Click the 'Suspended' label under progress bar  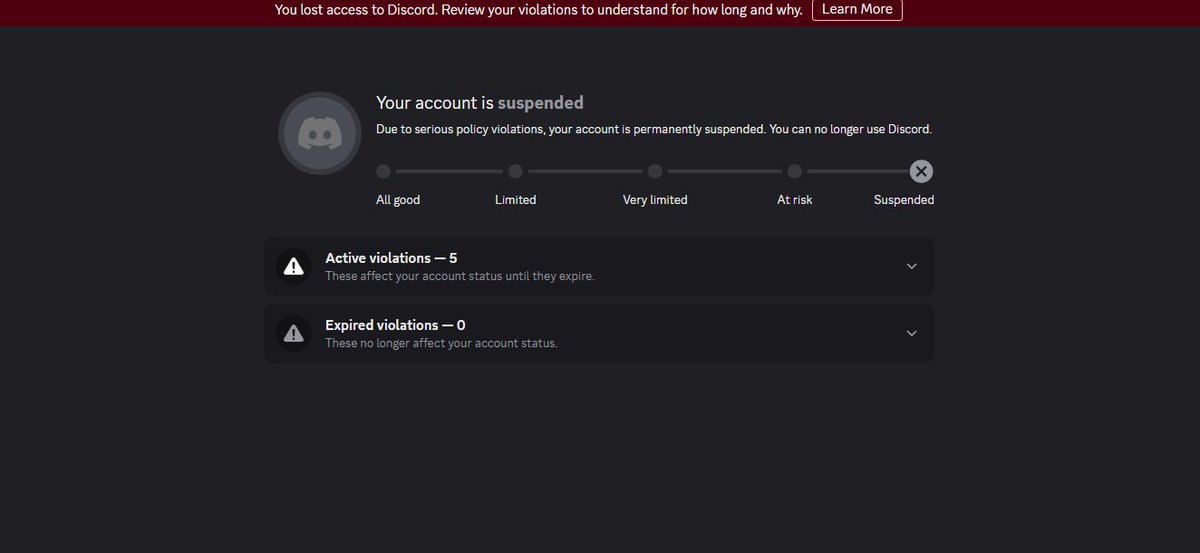[x=904, y=200]
